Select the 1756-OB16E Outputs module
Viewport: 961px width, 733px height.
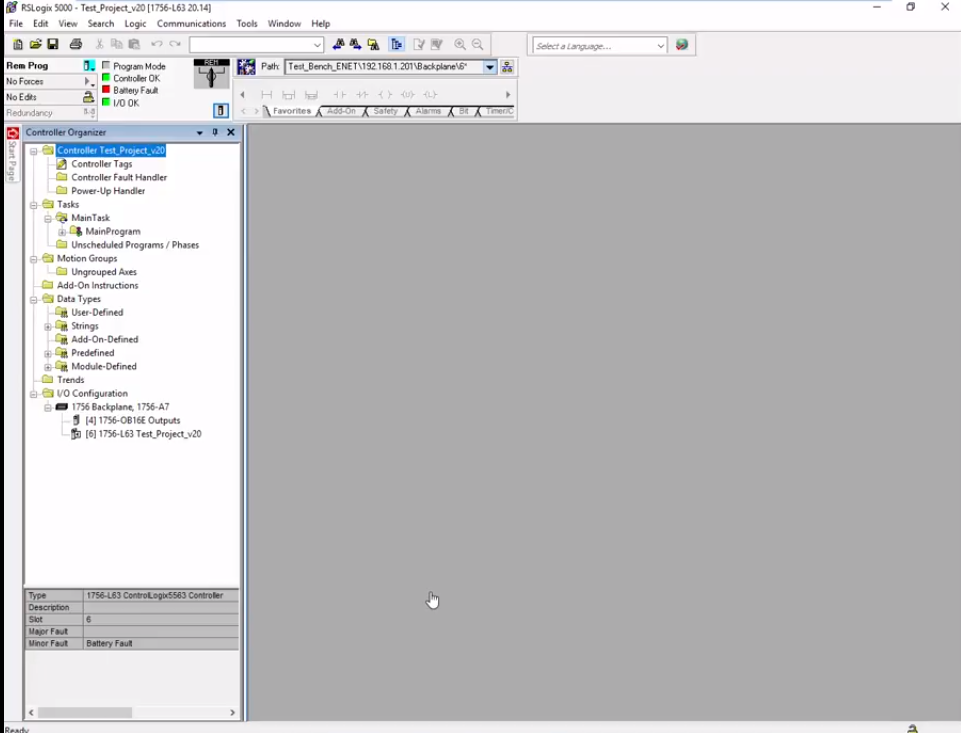pyautogui.click(x=139, y=421)
